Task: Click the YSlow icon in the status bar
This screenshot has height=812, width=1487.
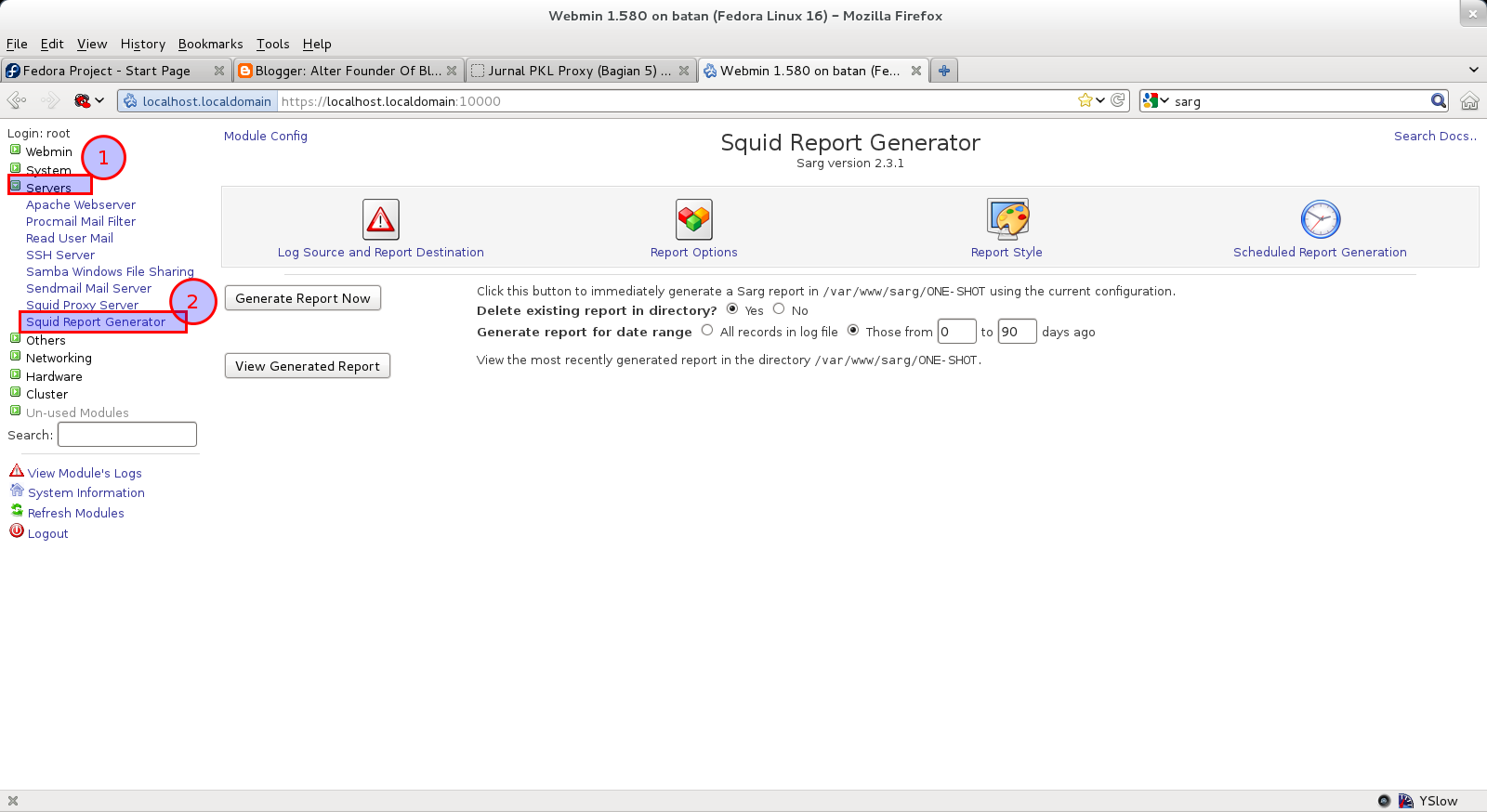Action: click(x=1406, y=801)
